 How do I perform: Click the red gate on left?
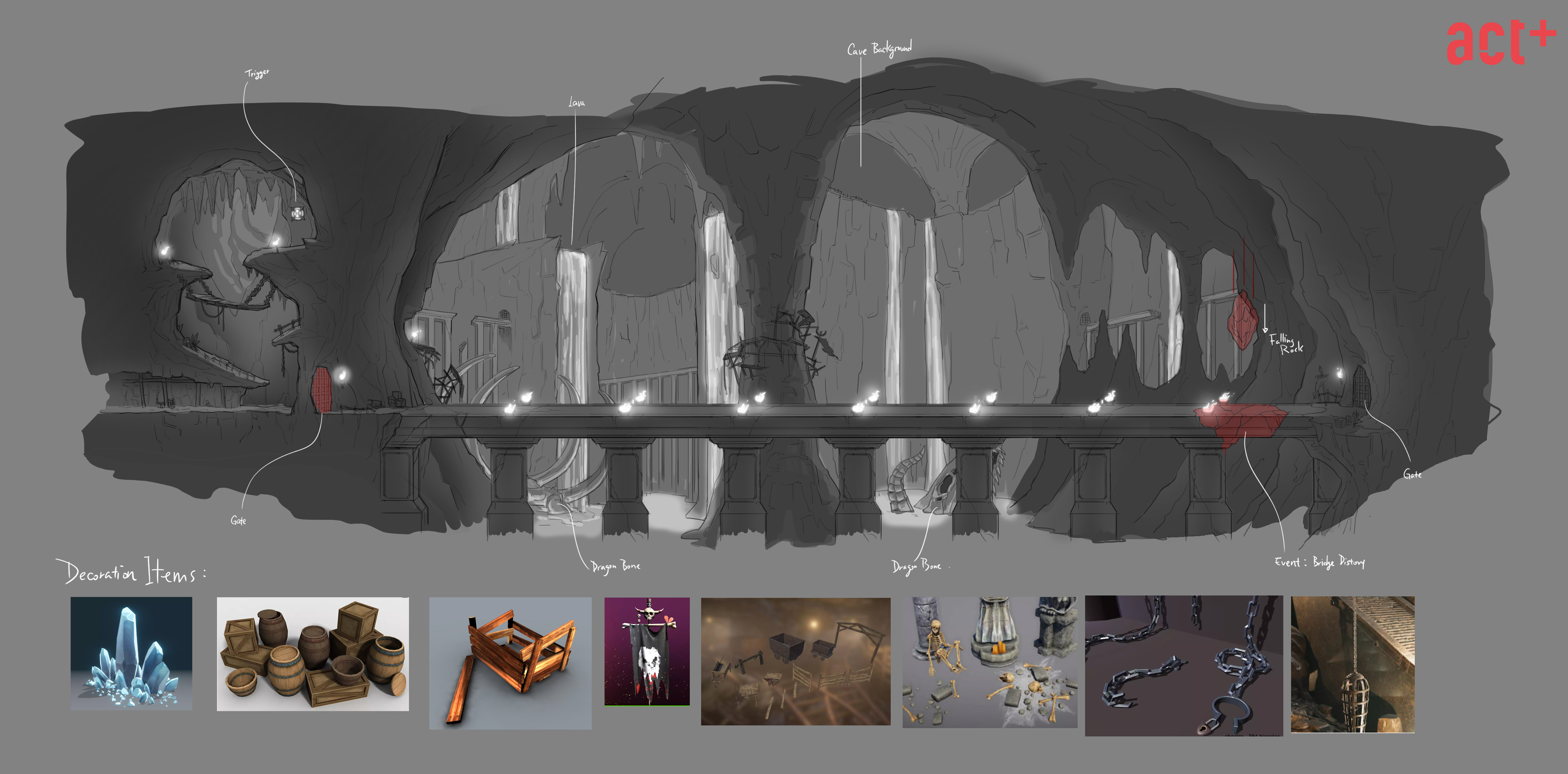tap(321, 390)
